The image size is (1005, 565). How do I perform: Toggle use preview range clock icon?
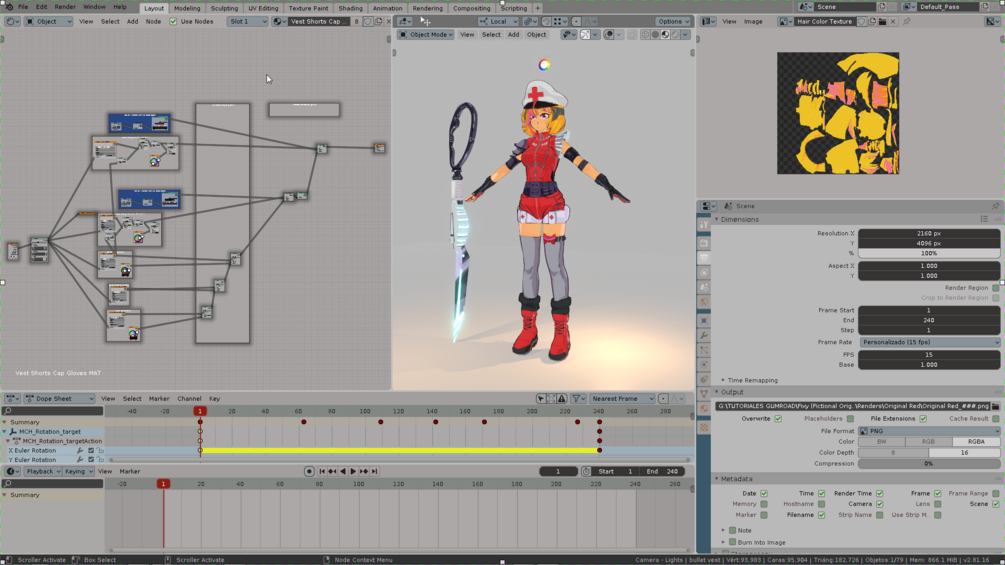click(x=586, y=471)
